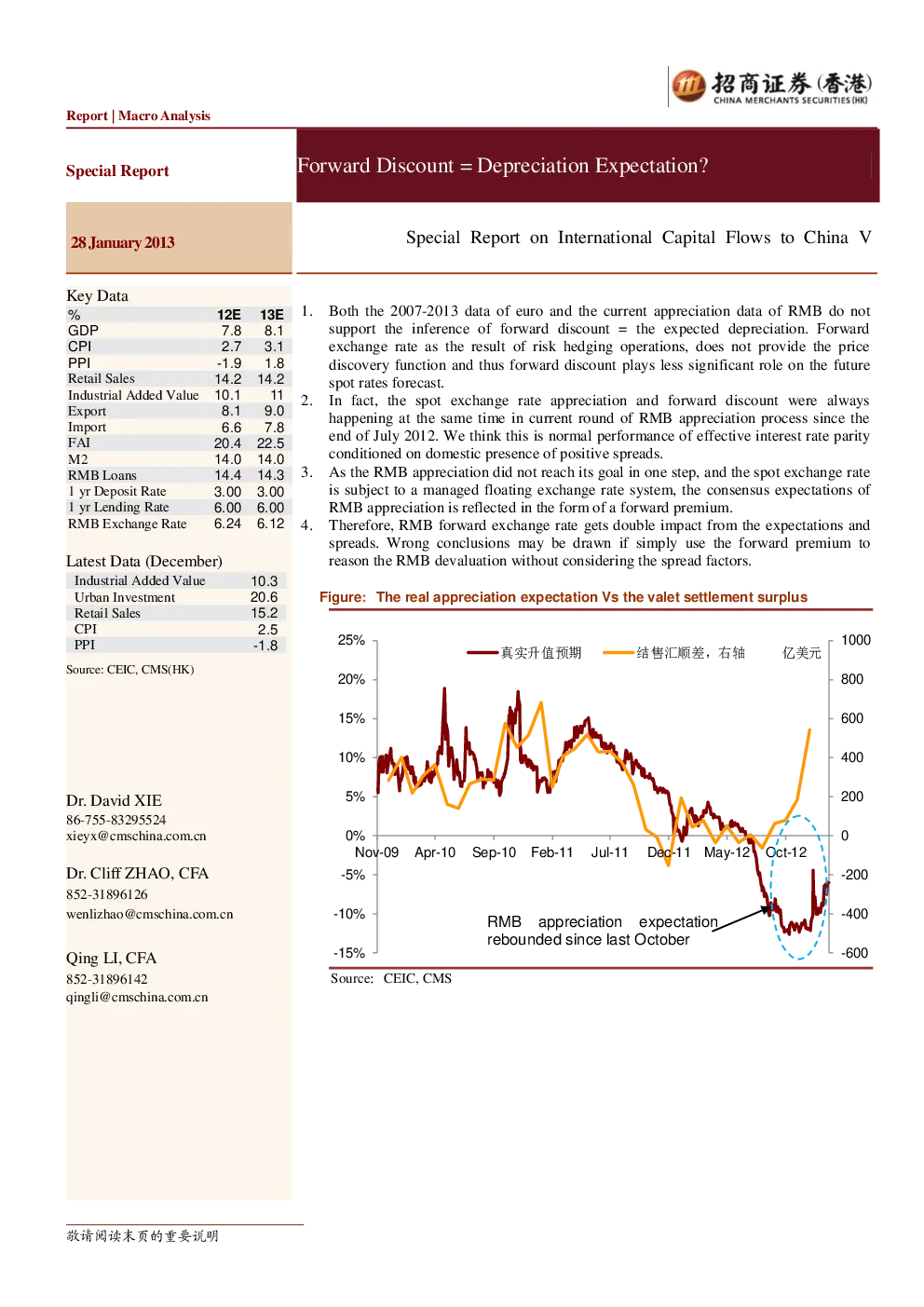Viewport: 924px width, 1307px height.
Task: Select the 'Nov-09' x-axis label
Action: point(376,852)
